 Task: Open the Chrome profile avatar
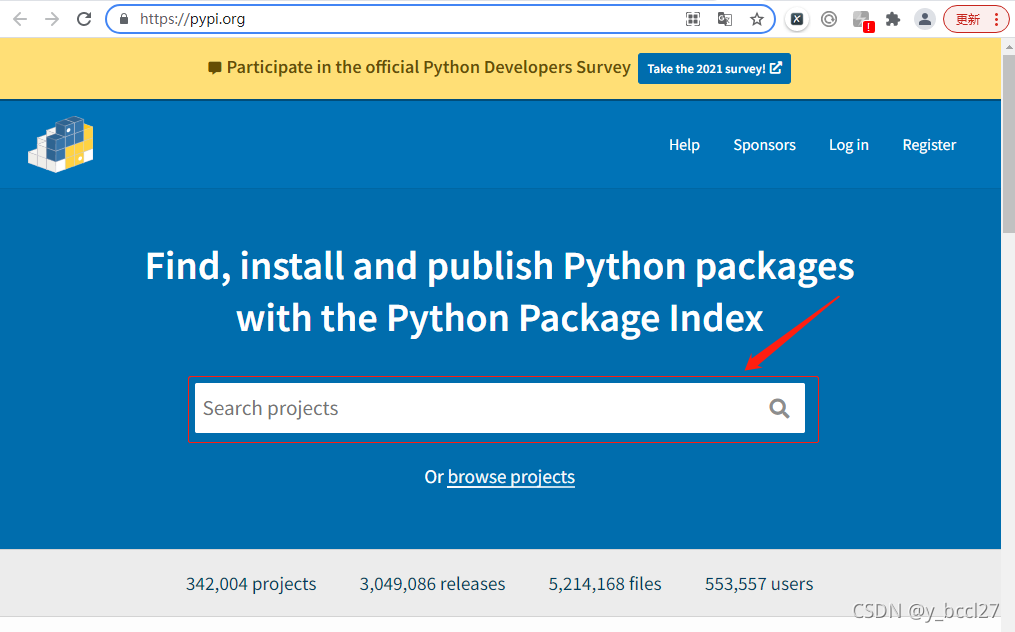(925, 19)
